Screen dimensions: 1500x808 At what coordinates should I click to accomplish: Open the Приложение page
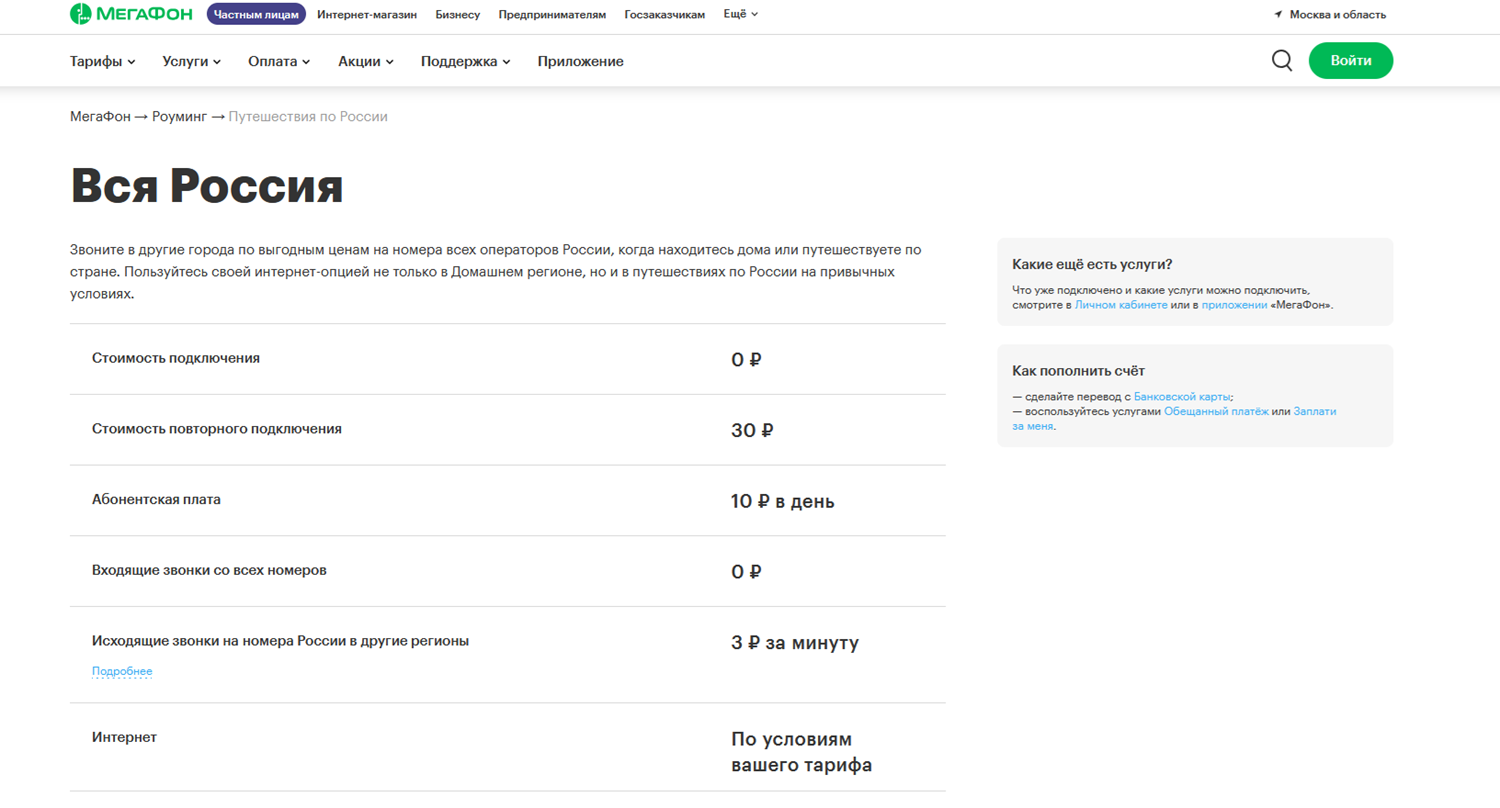pos(580,61)
